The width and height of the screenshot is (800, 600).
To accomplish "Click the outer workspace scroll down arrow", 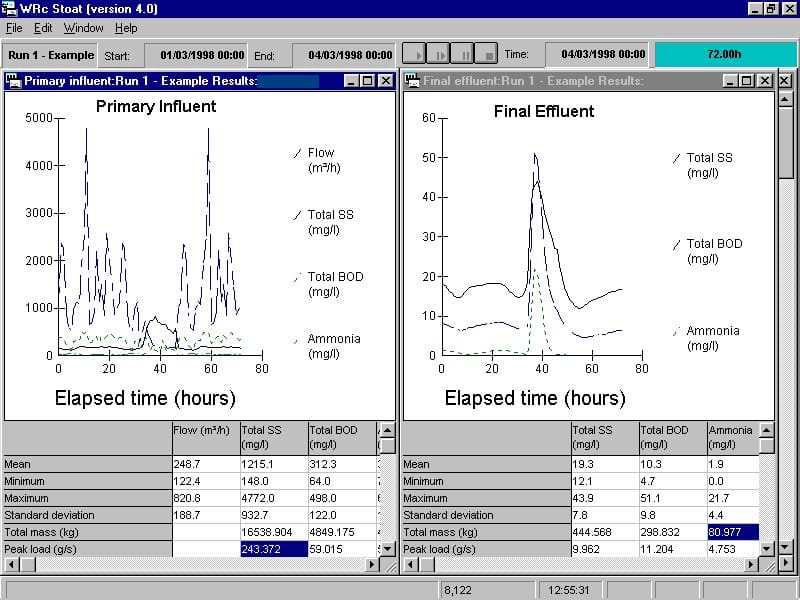I will pyautogui.click(x=786, y=547).
